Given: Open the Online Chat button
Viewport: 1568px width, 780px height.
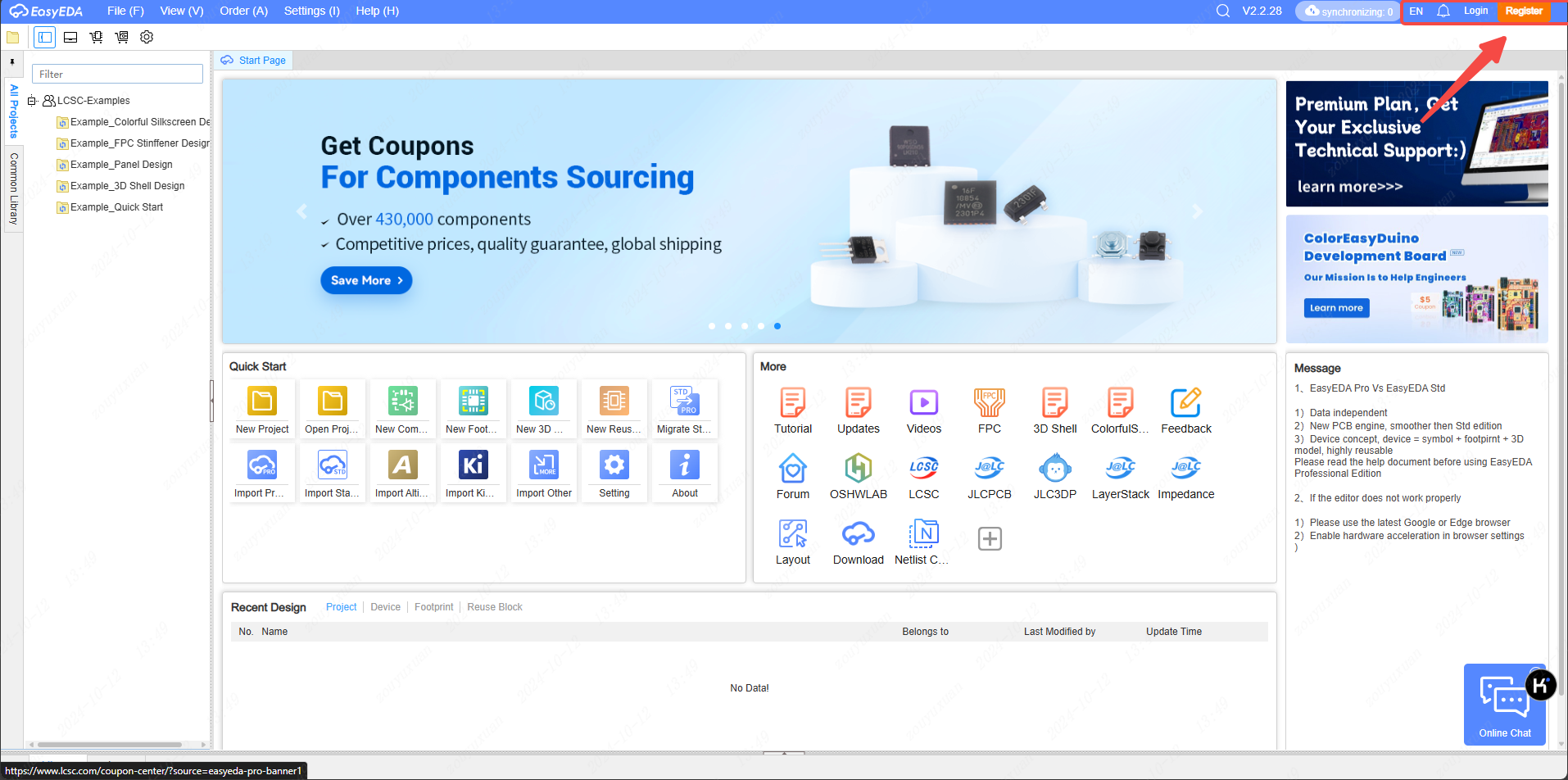Looking at the screenshot, I should (x=1505, y=705).
